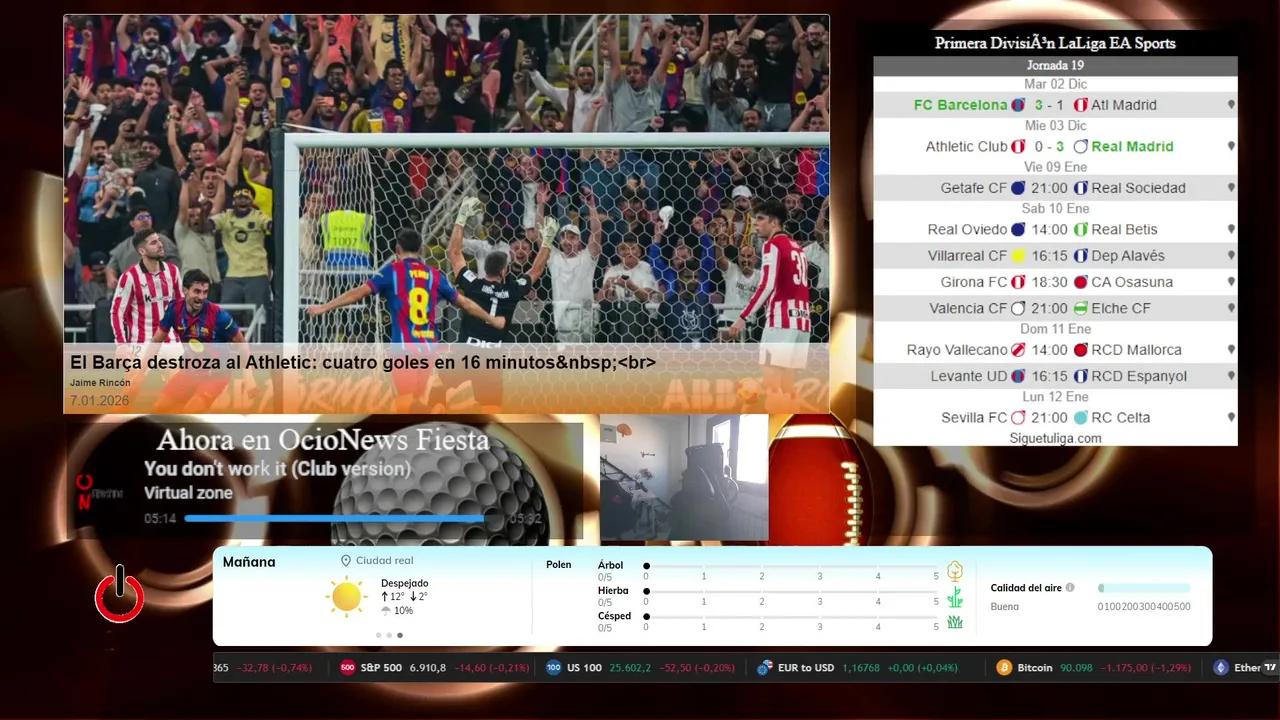Select the second weather carousel dot
The image size is (1280, 720).
(x=389, y=635)
